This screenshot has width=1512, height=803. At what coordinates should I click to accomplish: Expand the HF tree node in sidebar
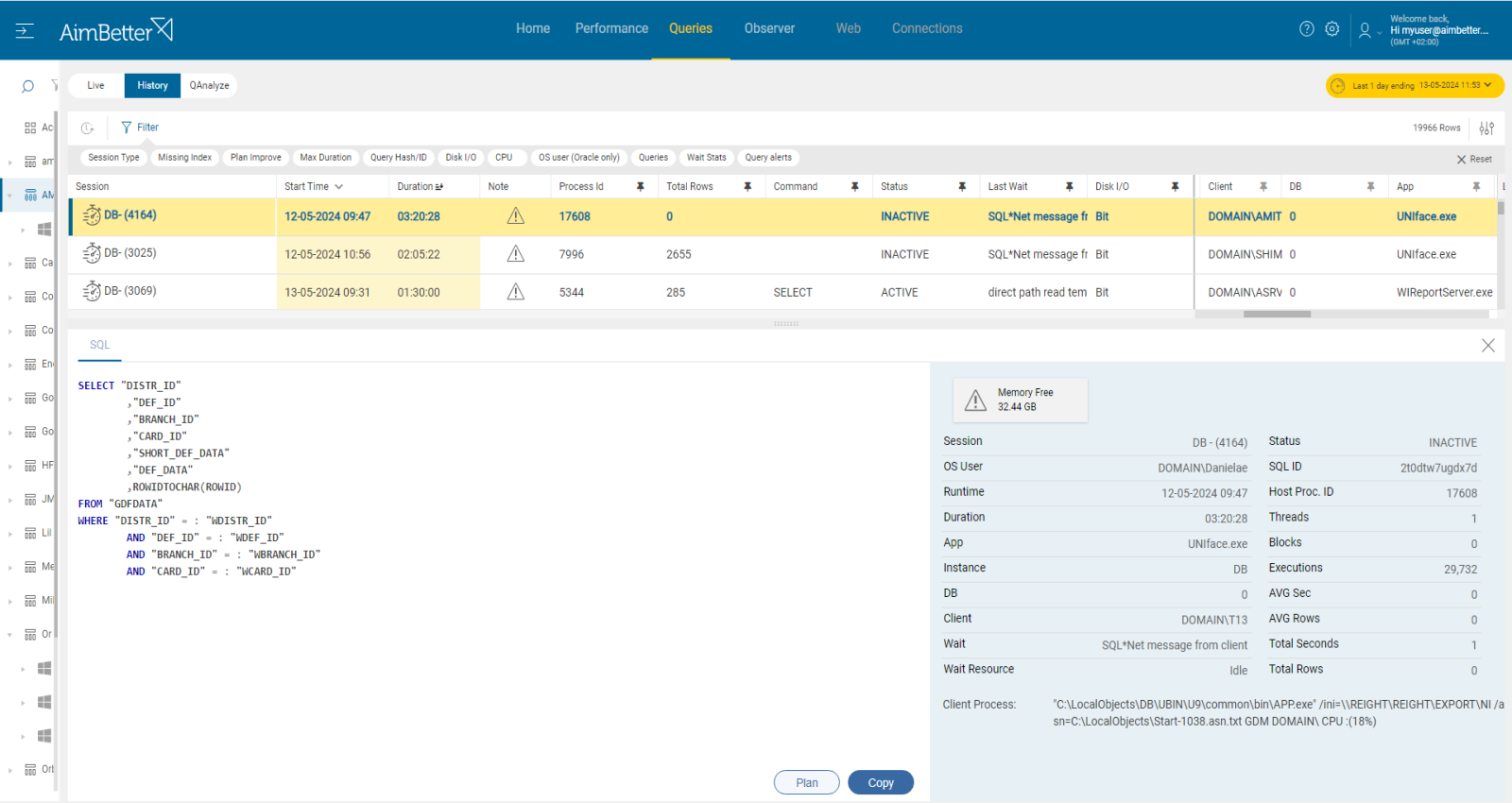click(x=10, y=466)
